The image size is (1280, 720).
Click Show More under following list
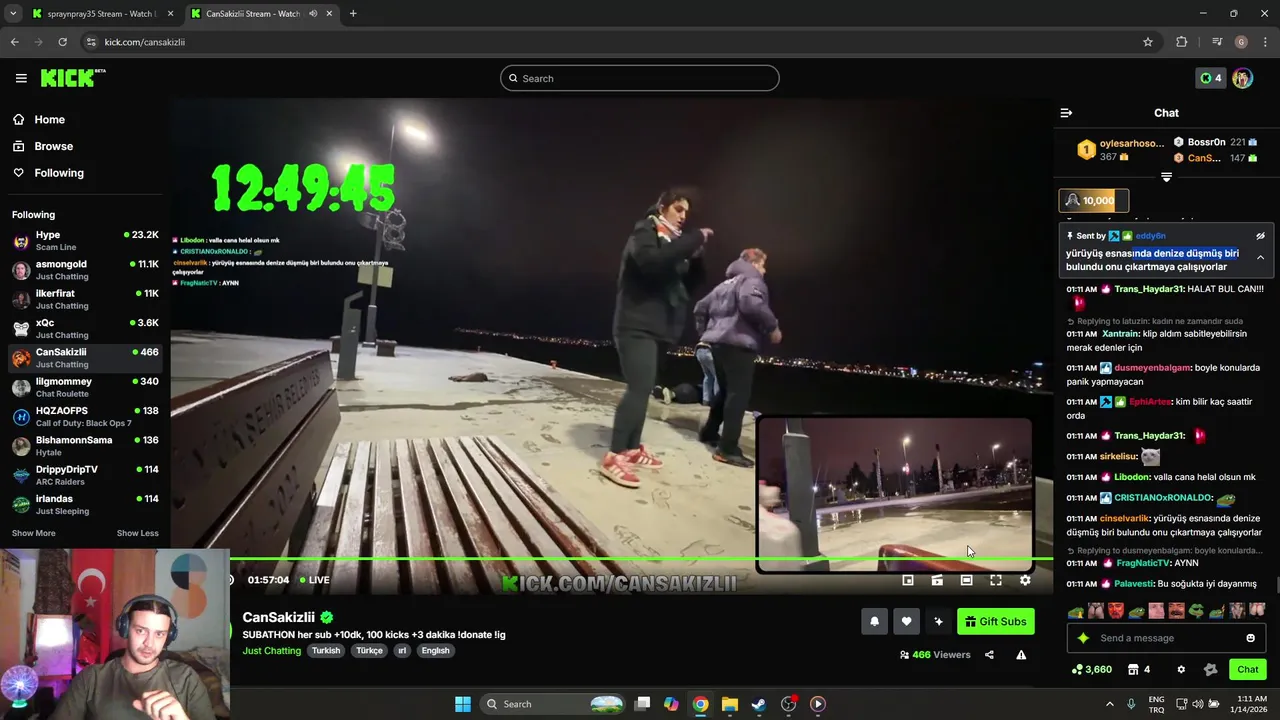(x=34, y=533)
